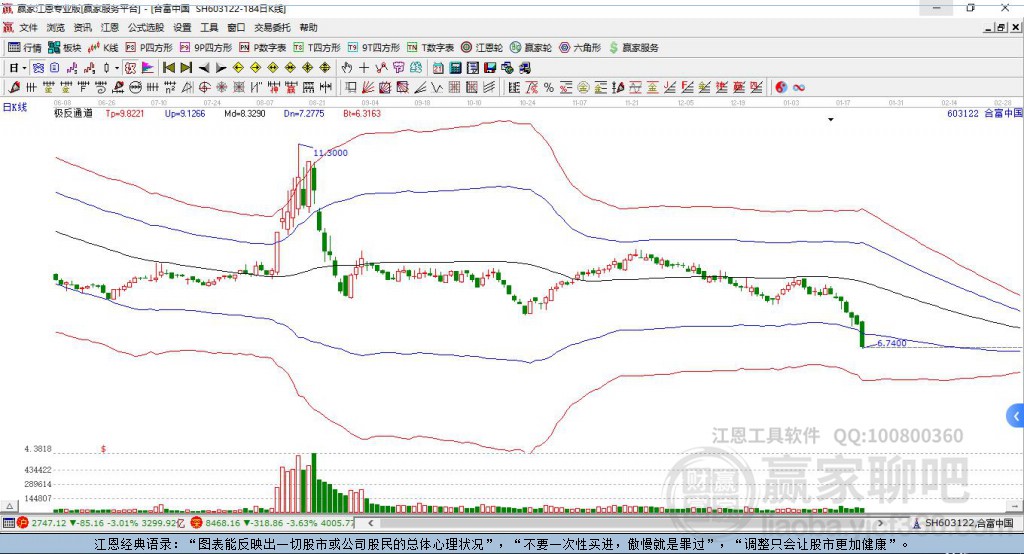The image size is (1024, 554).
Task: Click the save disk icon
Action: pos(490,68)
